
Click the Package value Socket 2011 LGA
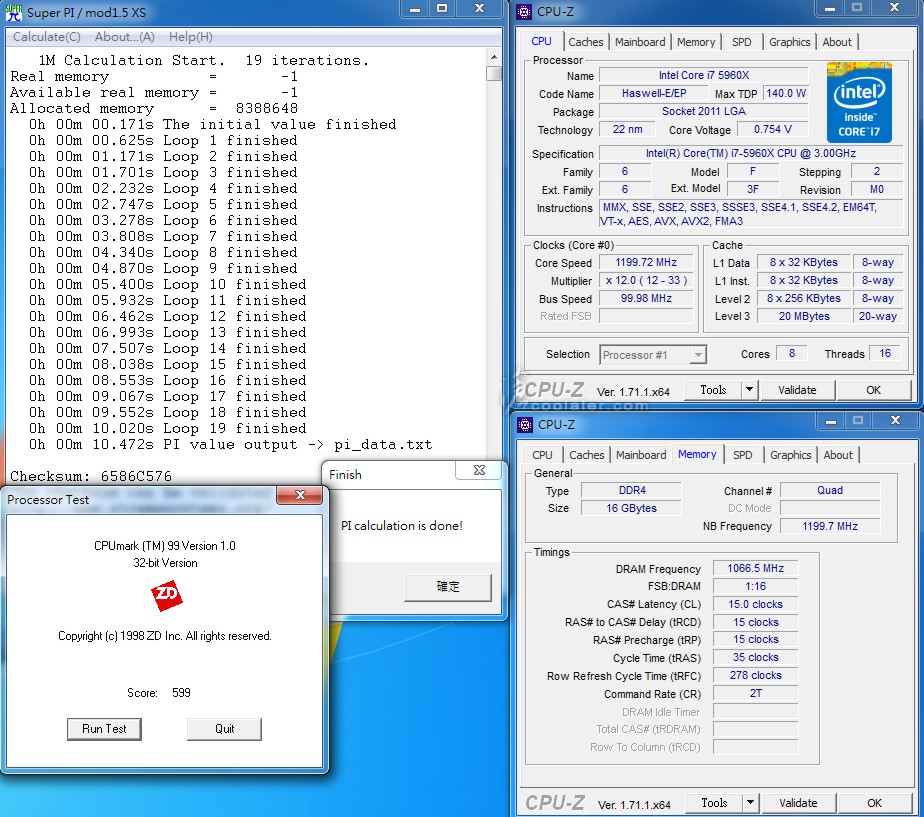pyautogui.click(x=704, y=111)
